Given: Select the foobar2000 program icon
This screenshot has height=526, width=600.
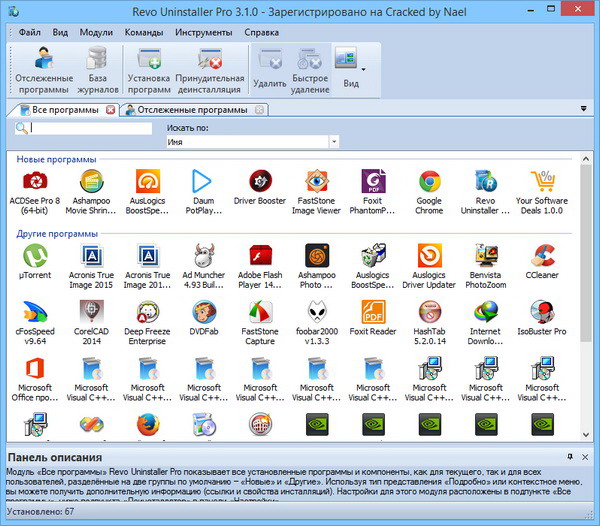Looking at the screenshot, I should (x=315, y=312).
